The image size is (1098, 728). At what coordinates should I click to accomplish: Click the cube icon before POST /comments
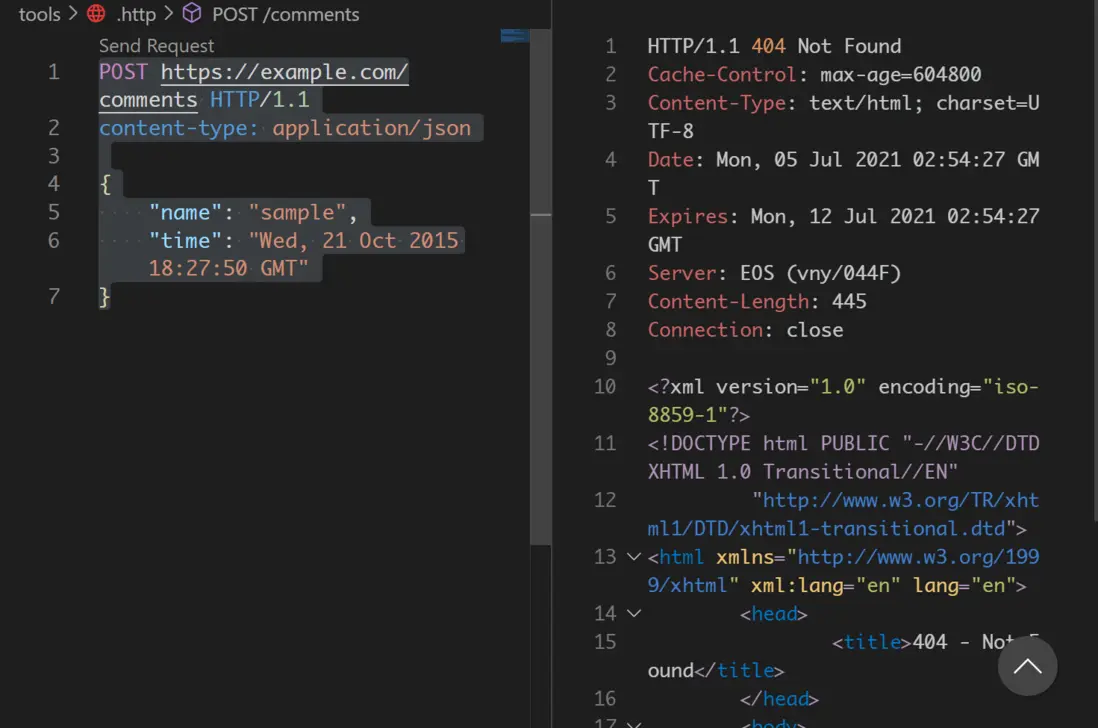[x=192, y=13]
